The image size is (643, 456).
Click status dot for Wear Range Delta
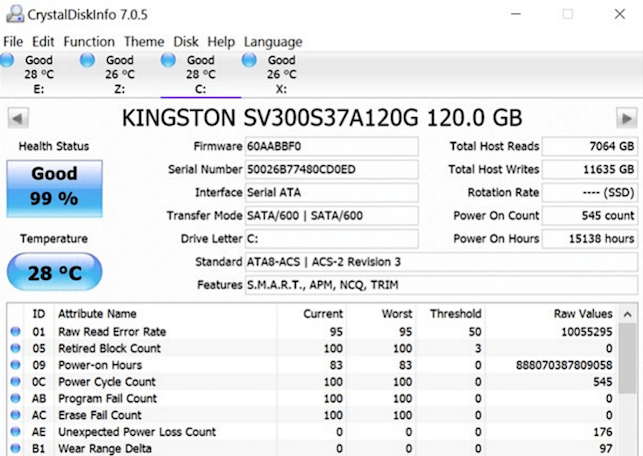click(15, 449)
